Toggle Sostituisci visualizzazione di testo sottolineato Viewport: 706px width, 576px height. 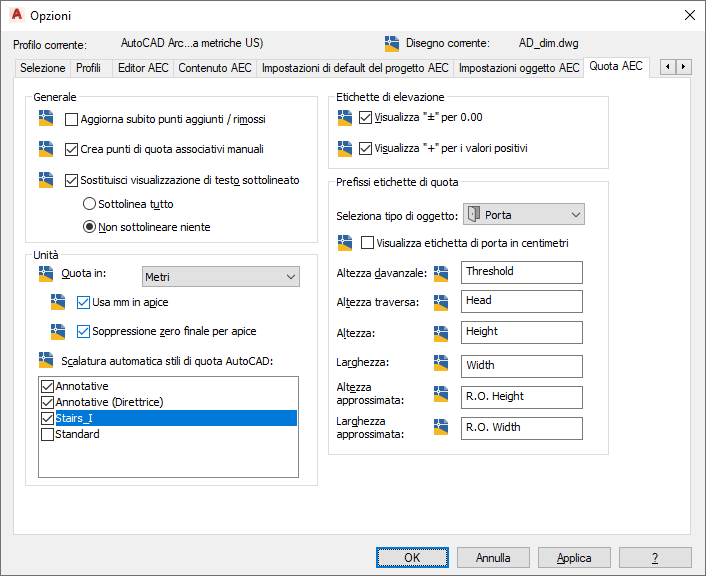(x=71, y=181)
